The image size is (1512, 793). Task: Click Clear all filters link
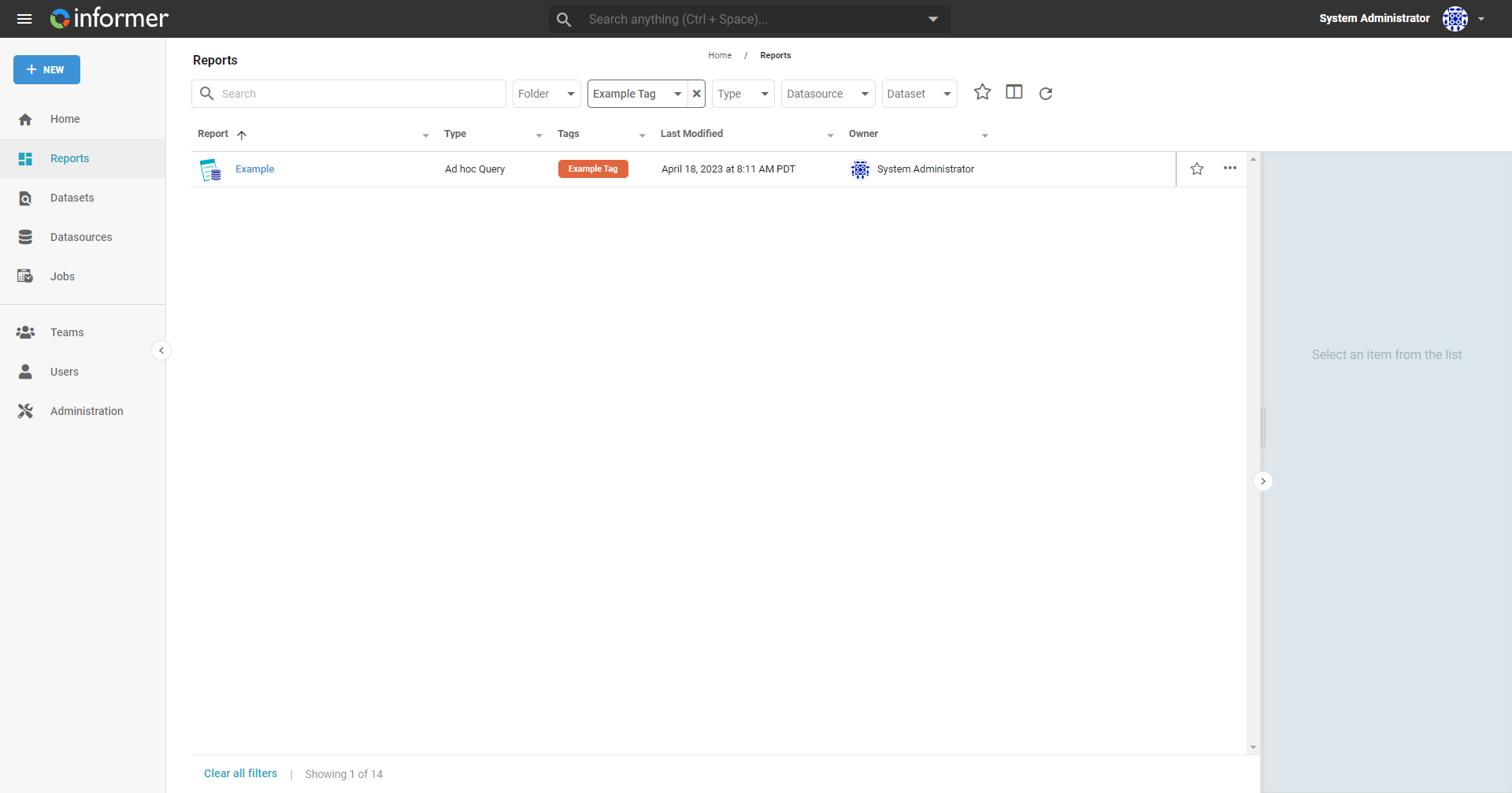(240, 773)
